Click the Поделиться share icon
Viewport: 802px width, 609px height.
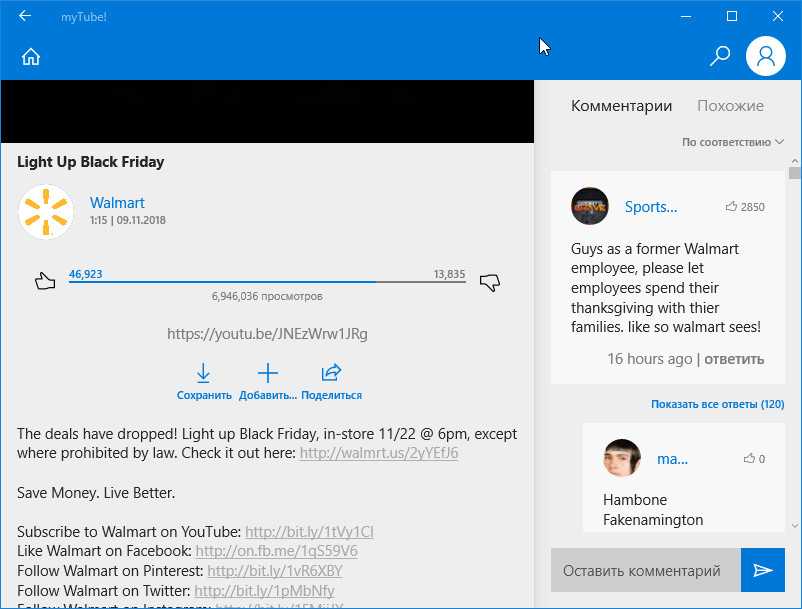click(x=331, y=374)
